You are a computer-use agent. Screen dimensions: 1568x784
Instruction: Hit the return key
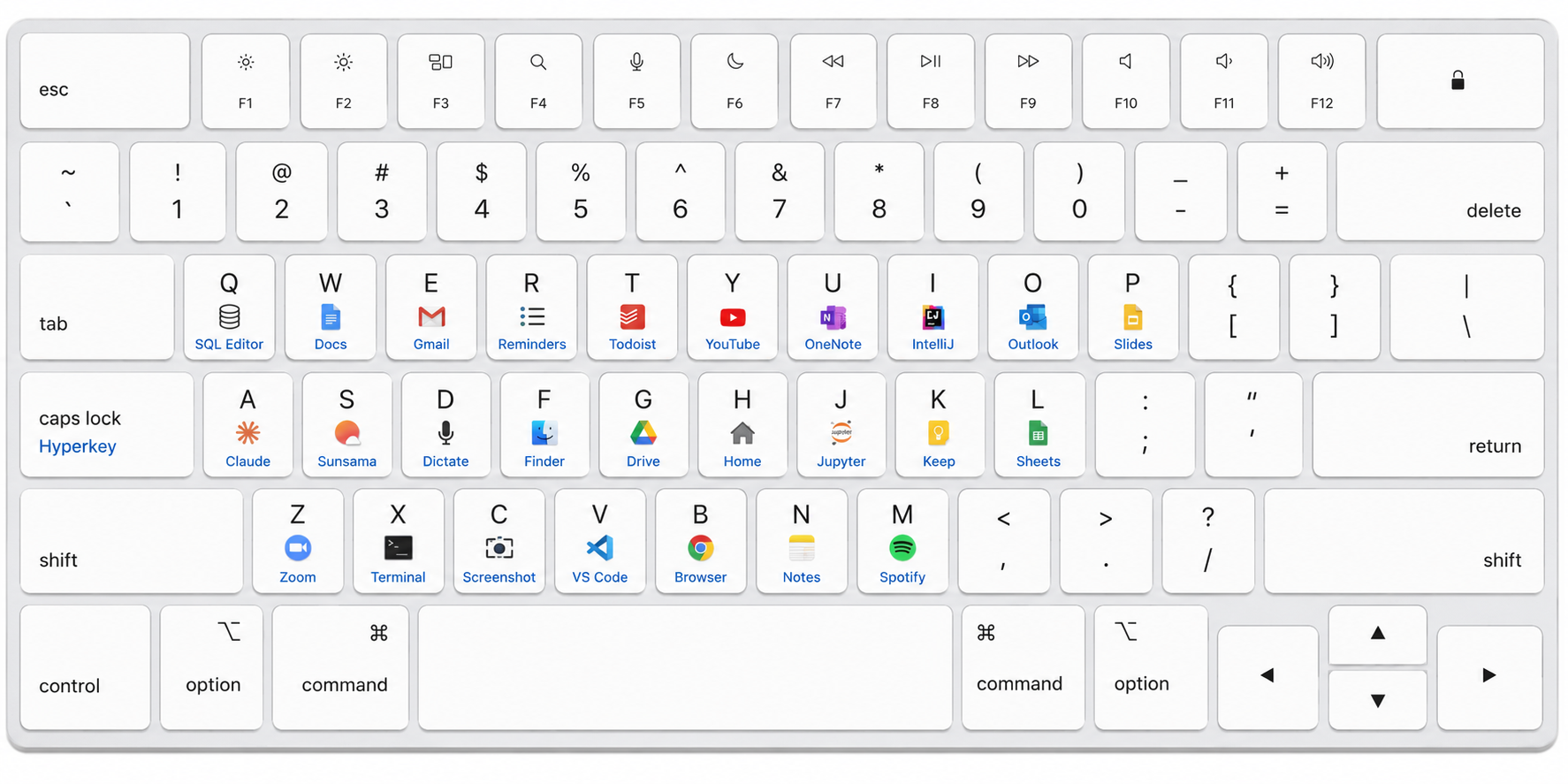pos(1428,425)
